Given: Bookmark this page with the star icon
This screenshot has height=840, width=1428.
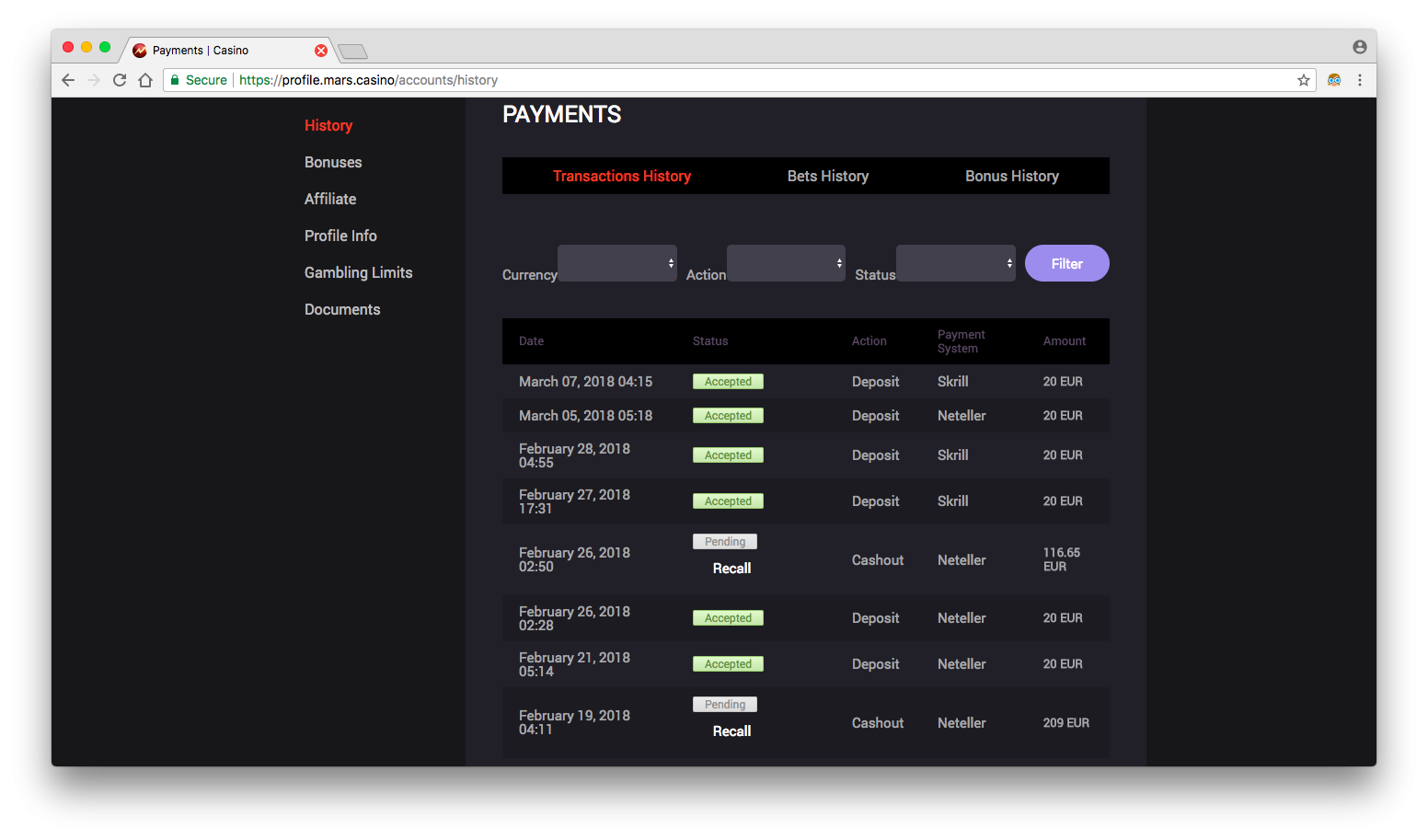Looking at the screenshot, I should (x=1304, y=80).
